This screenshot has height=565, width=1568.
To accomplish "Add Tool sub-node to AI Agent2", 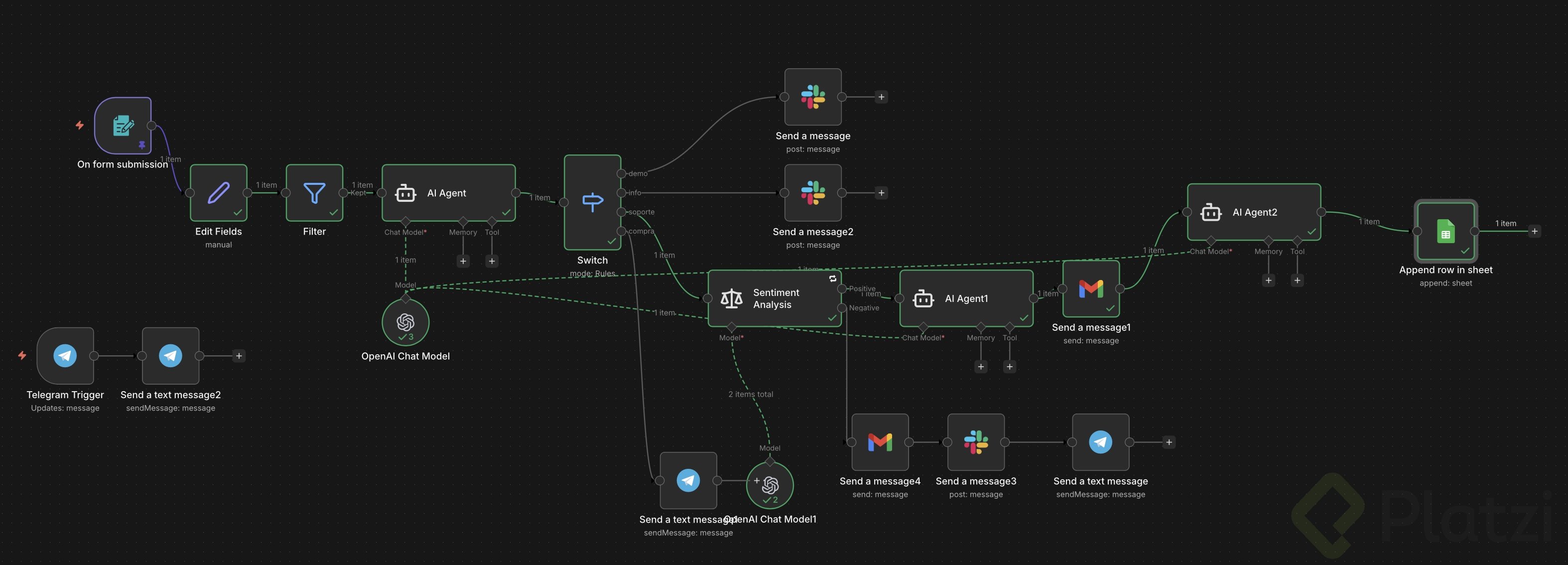I will coord(1297,281).
